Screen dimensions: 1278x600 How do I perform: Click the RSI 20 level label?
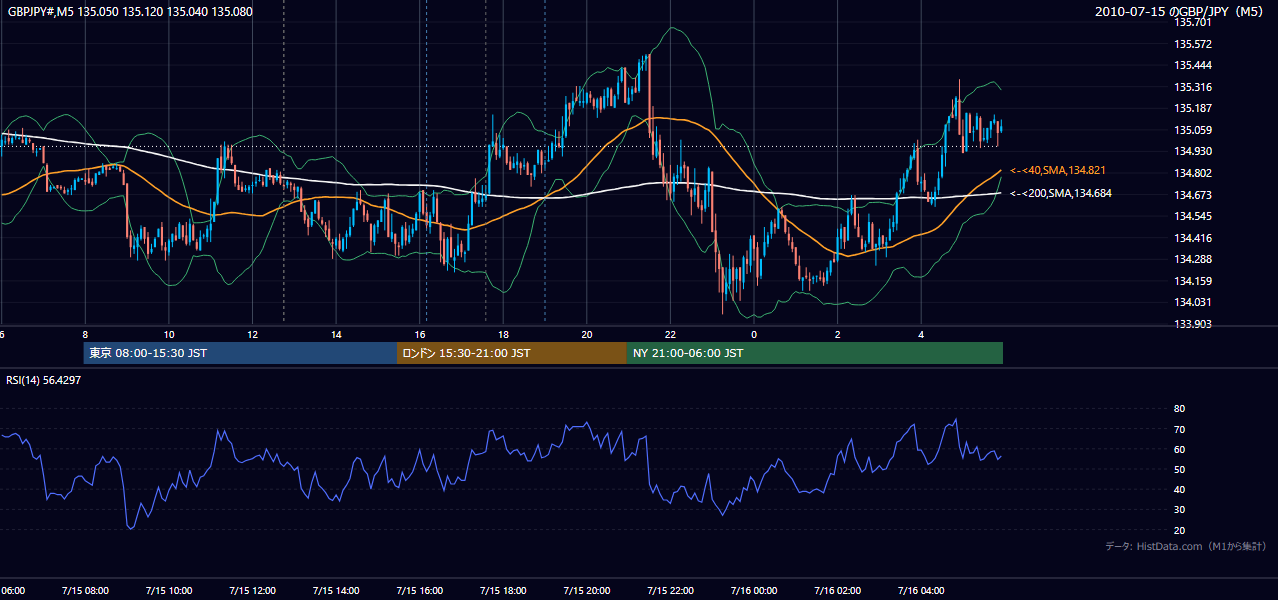[1179, 530]
